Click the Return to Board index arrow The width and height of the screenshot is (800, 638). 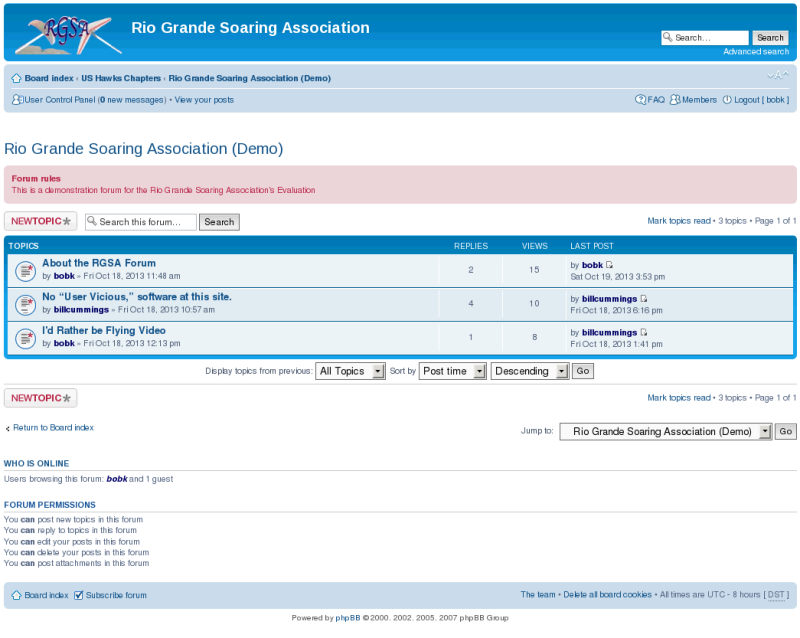(x=8, y=428)
